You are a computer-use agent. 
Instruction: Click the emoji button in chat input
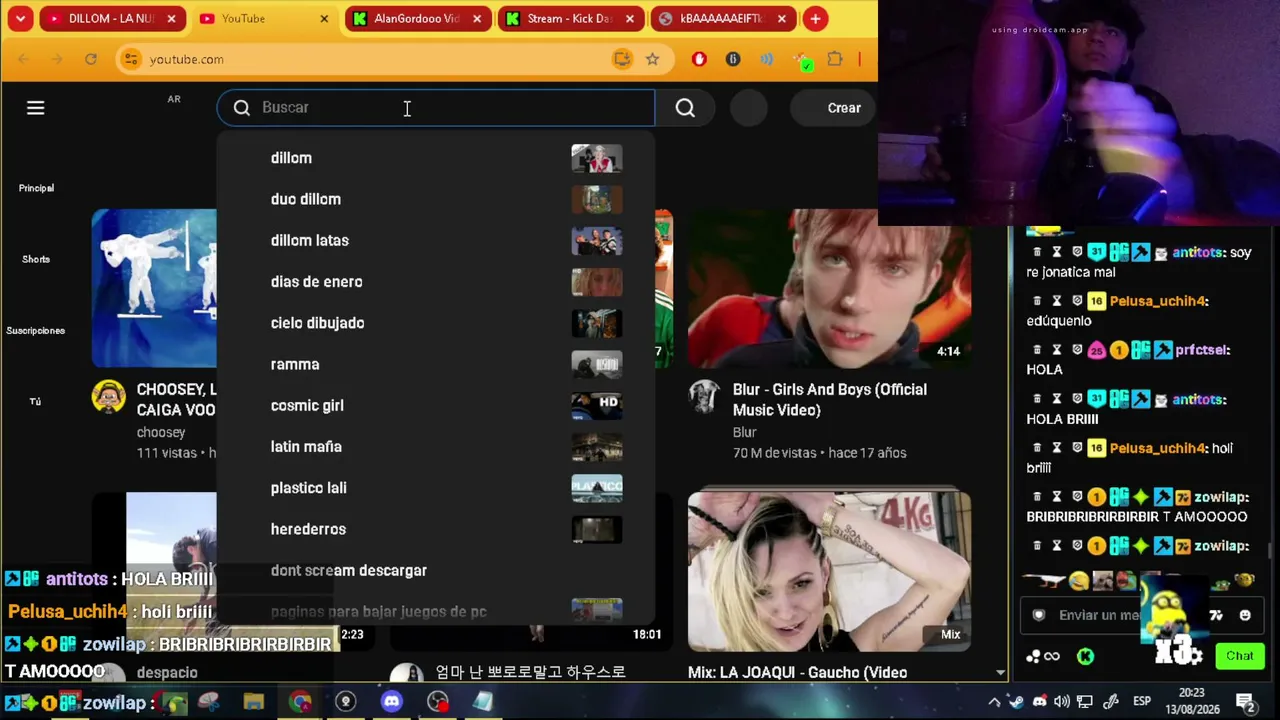pyautogui.click(x=1245, y=615)
